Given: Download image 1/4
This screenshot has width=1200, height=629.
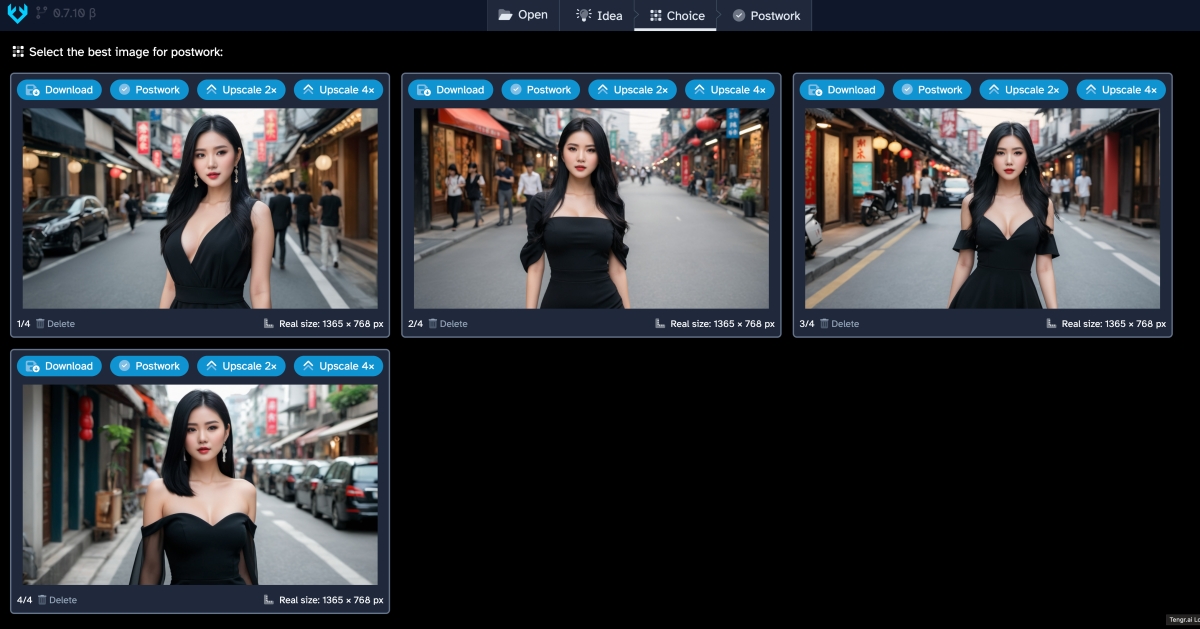Looking at the screenshot, I should point(59,90).
